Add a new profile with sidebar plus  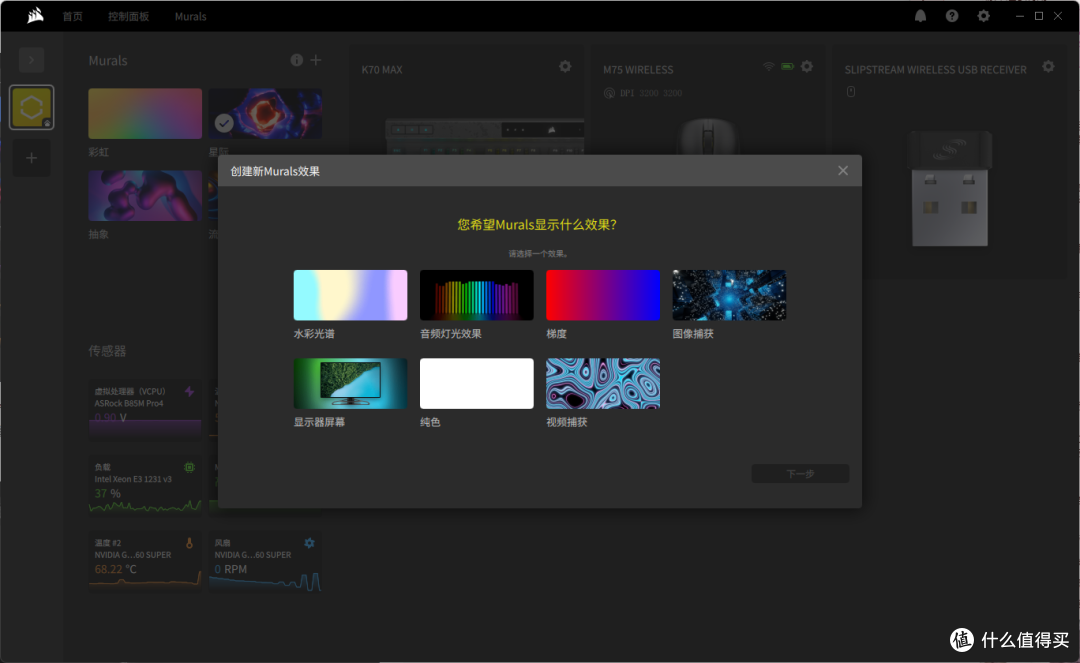pos(32,158)
